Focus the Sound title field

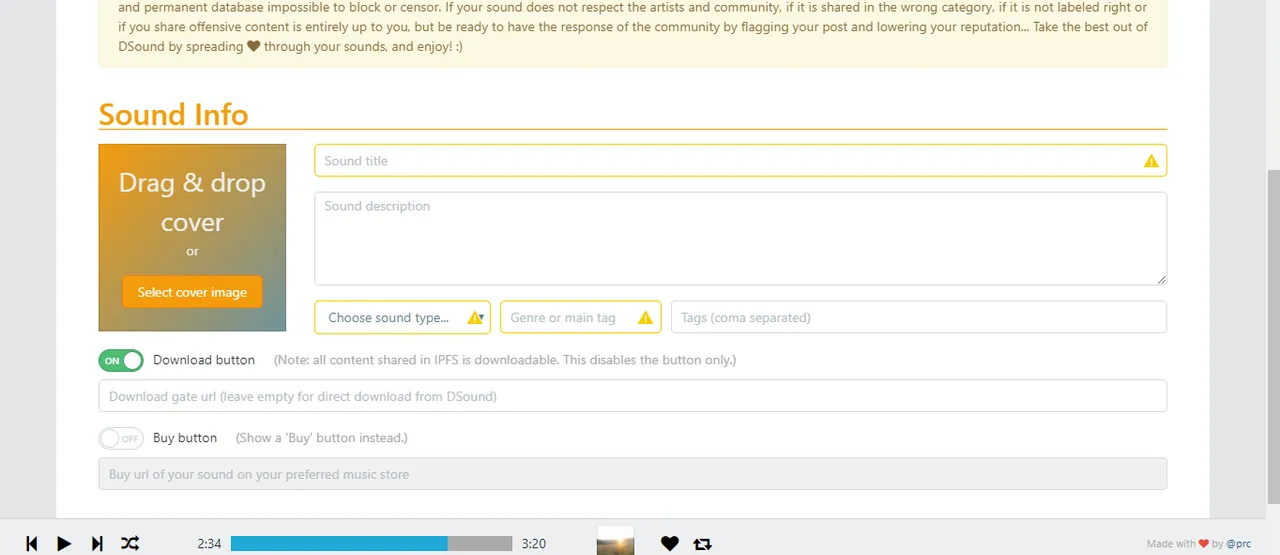point(740,160)
